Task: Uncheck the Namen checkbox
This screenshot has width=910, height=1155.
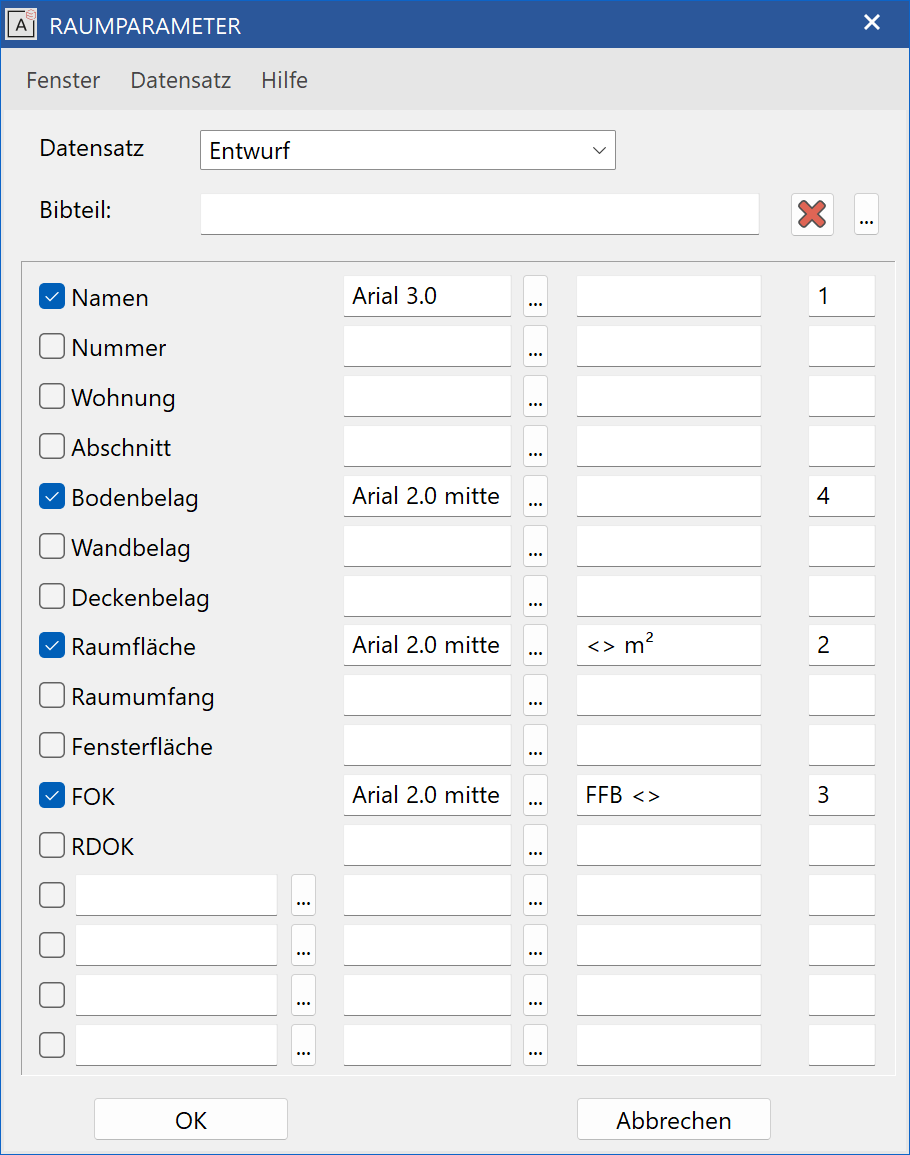Action: [x=52, y=296]
